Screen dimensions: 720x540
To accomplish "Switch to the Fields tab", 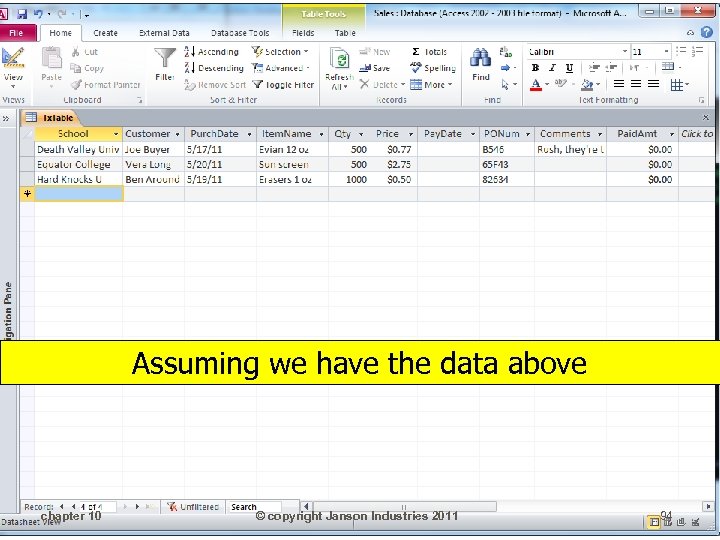I will [x=303, y=33].
